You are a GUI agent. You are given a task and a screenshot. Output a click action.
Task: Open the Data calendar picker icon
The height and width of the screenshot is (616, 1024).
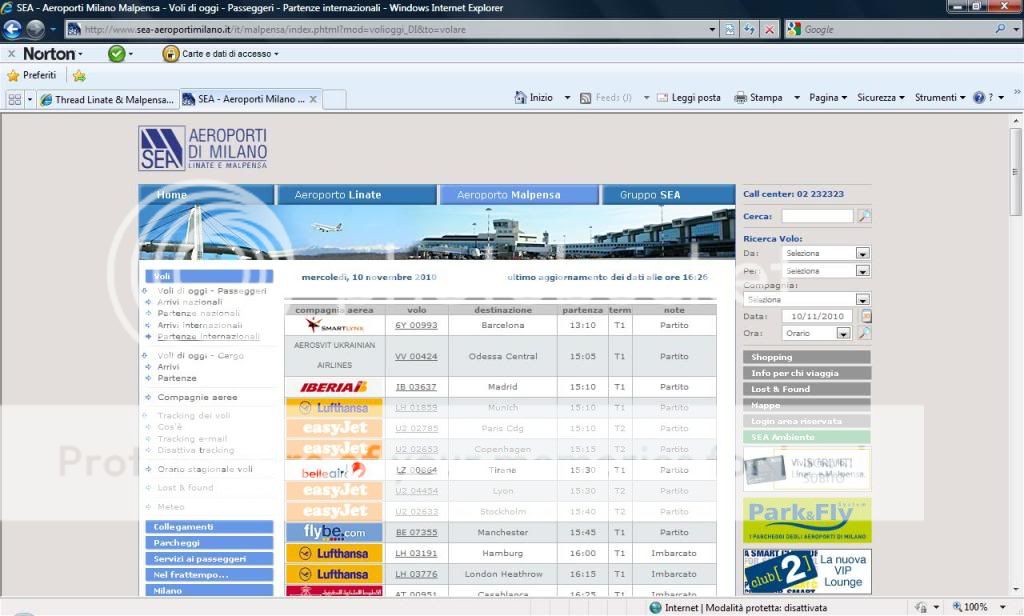866,316
